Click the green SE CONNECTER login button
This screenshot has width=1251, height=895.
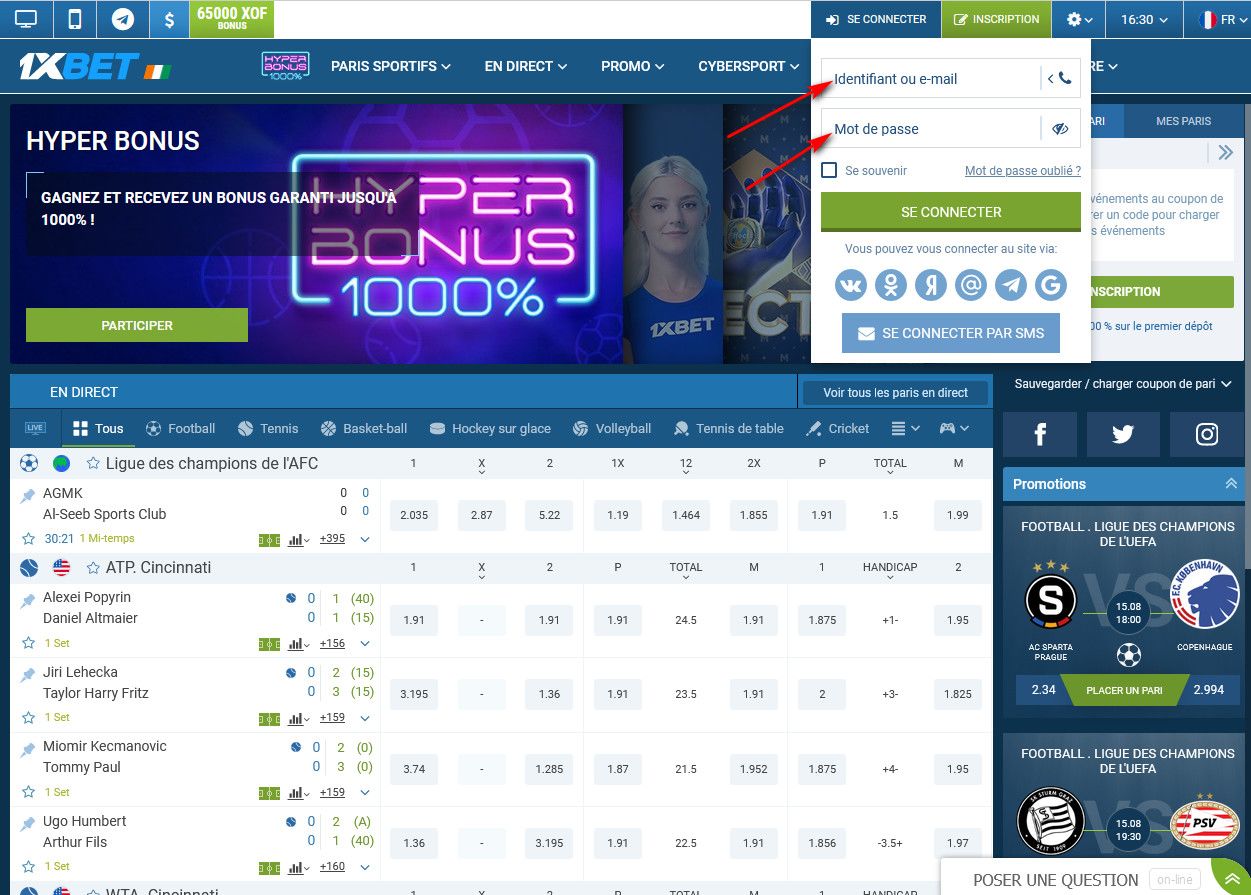point(951,212)
